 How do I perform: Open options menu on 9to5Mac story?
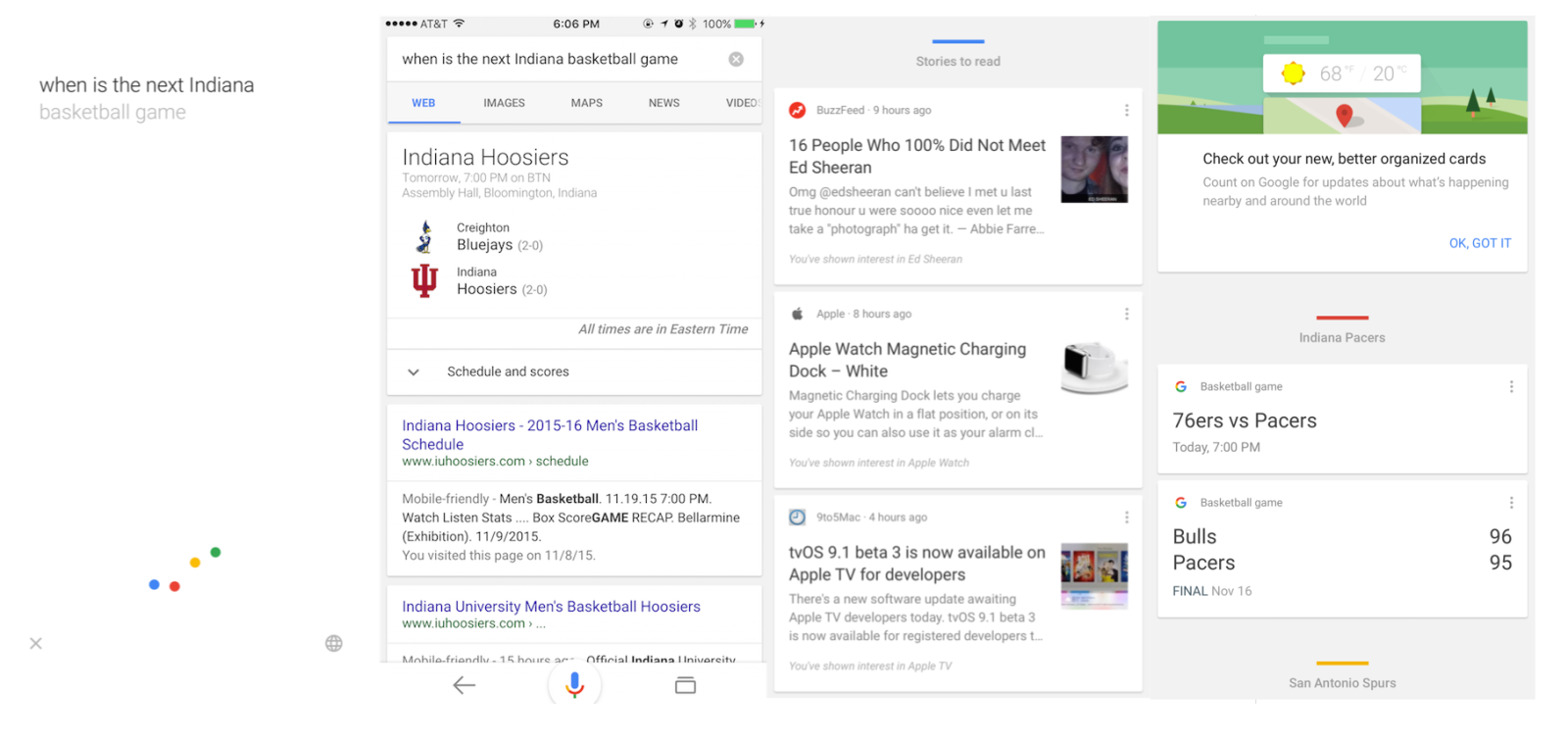[x=1126, y=518]
